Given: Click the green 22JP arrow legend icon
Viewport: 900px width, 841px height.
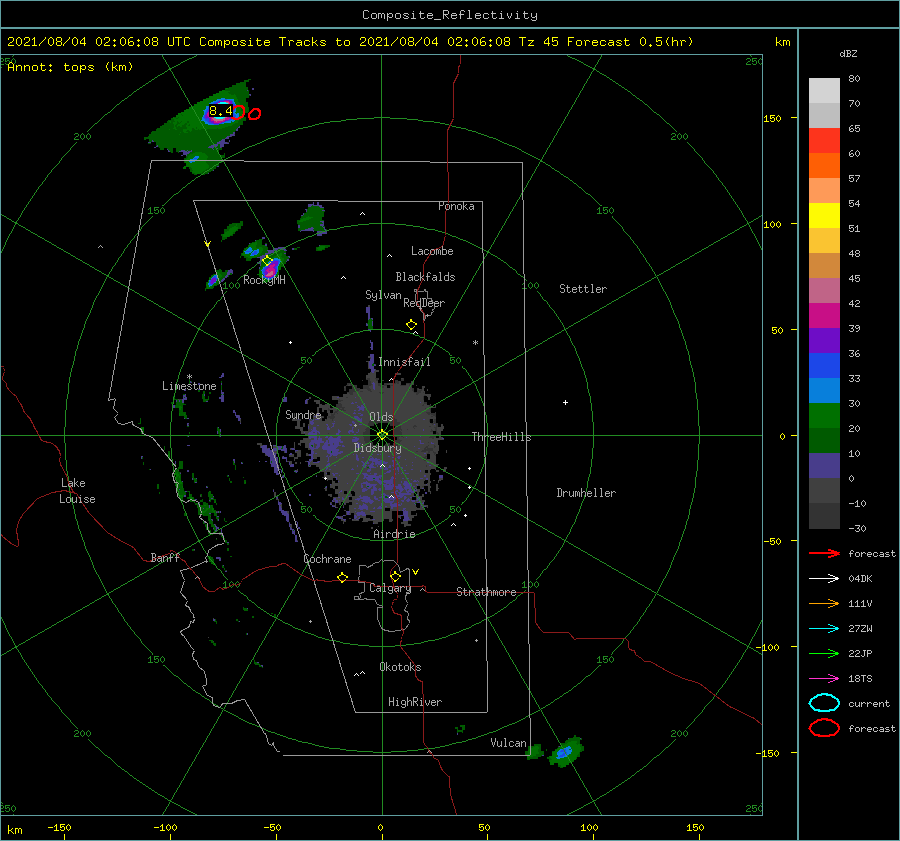Looking at the screenshot, I should pos(824,653).
